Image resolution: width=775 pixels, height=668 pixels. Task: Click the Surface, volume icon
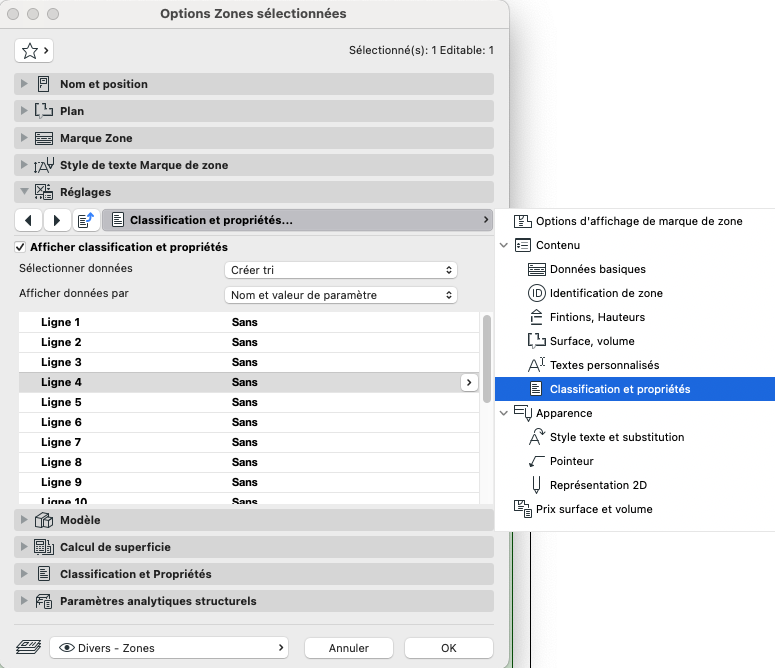536,341
